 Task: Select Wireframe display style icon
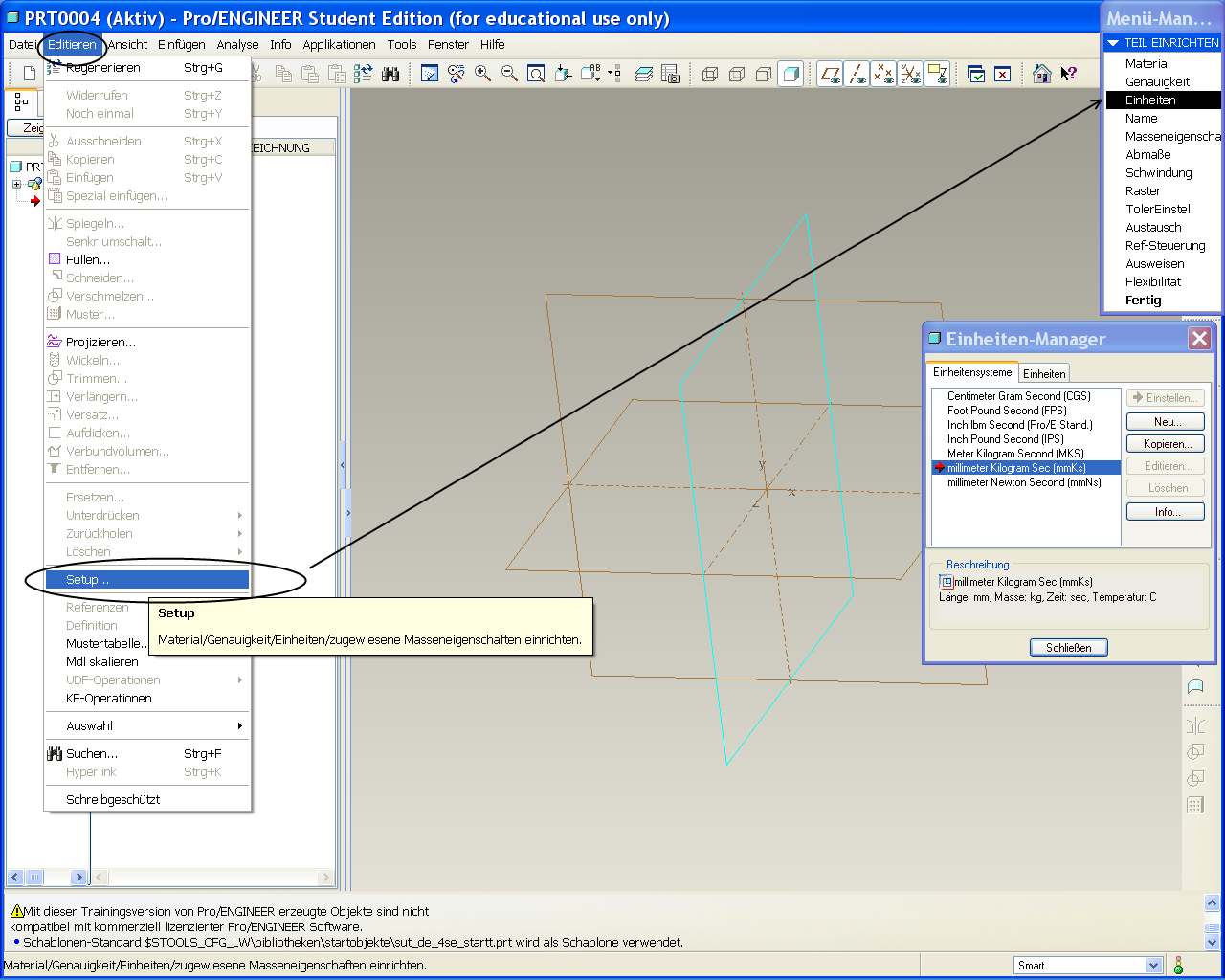point(710,74)
